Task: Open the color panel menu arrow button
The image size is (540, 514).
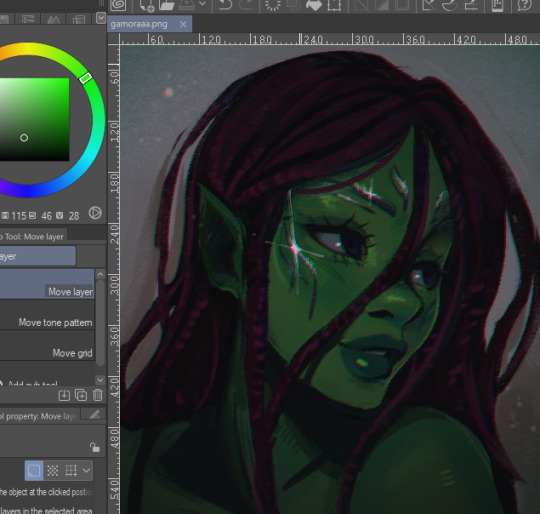Action: pyautogui.click(x=101, y=18)
